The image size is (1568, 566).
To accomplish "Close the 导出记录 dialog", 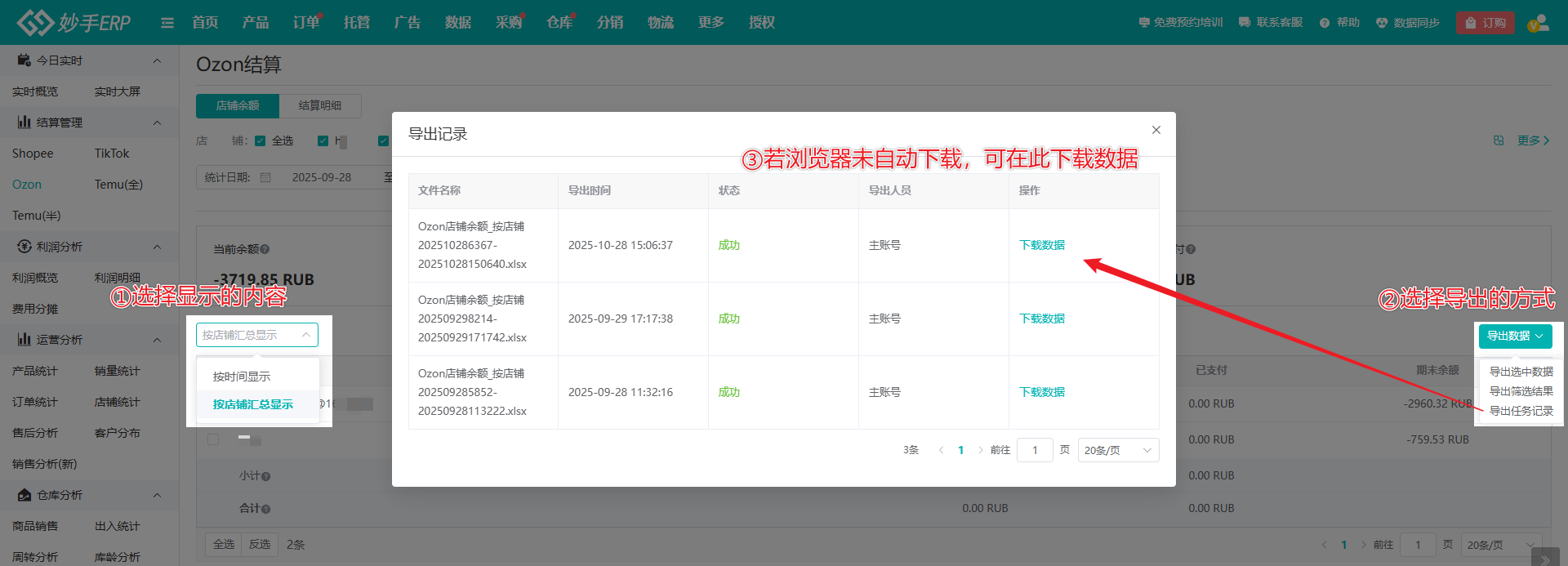I will [x=1156, y=130].
